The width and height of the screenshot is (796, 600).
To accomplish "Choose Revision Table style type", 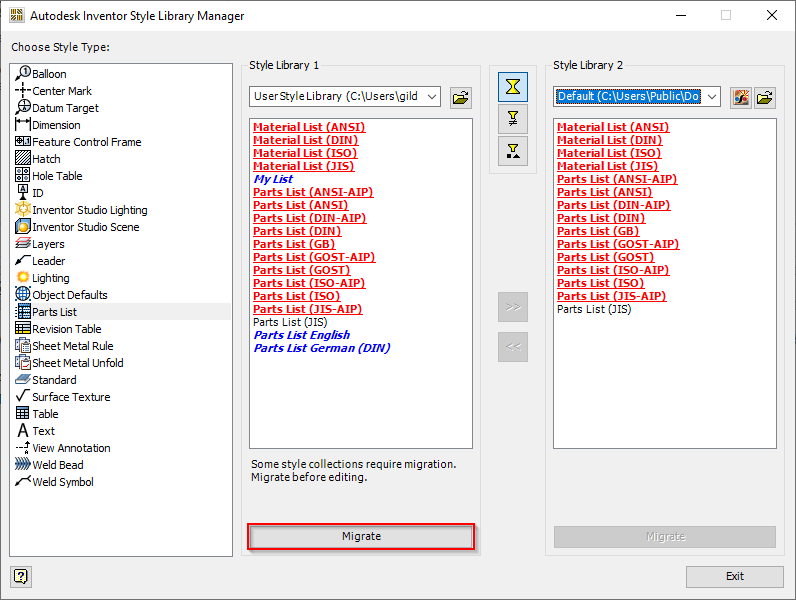I will click(58, 329).
